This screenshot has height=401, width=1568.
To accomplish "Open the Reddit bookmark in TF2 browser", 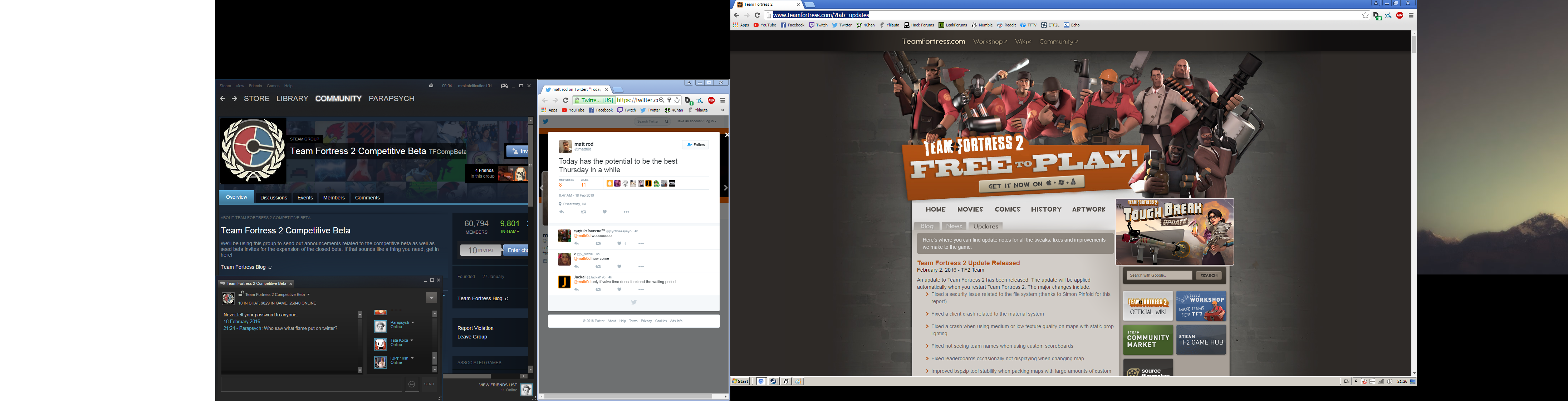I will [1006, 26].
